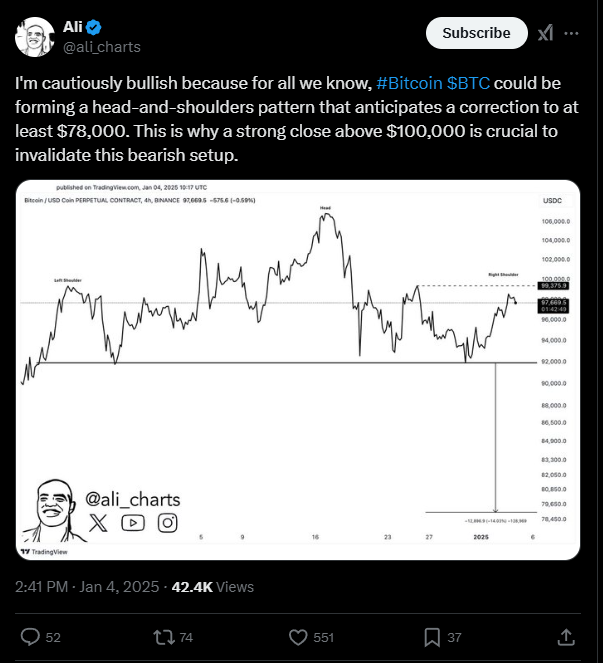Click the blue verified badge
603x663 pixels.
pos(93,27)
